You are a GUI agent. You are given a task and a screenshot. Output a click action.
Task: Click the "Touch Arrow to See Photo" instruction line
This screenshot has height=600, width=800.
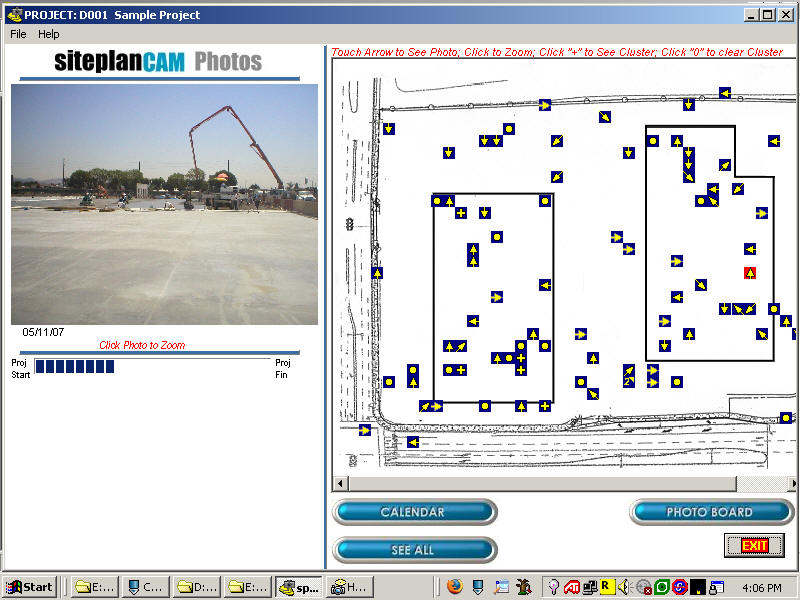pyautogui.click(x=557, y=52)
